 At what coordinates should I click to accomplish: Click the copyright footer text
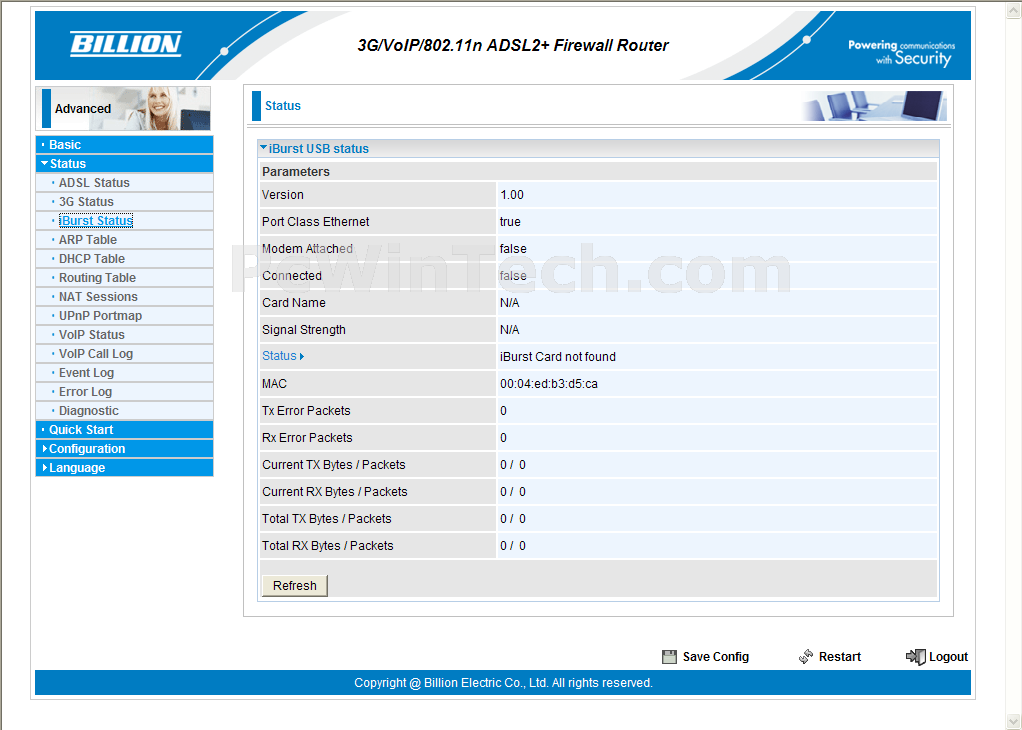(x=503, y=682)
